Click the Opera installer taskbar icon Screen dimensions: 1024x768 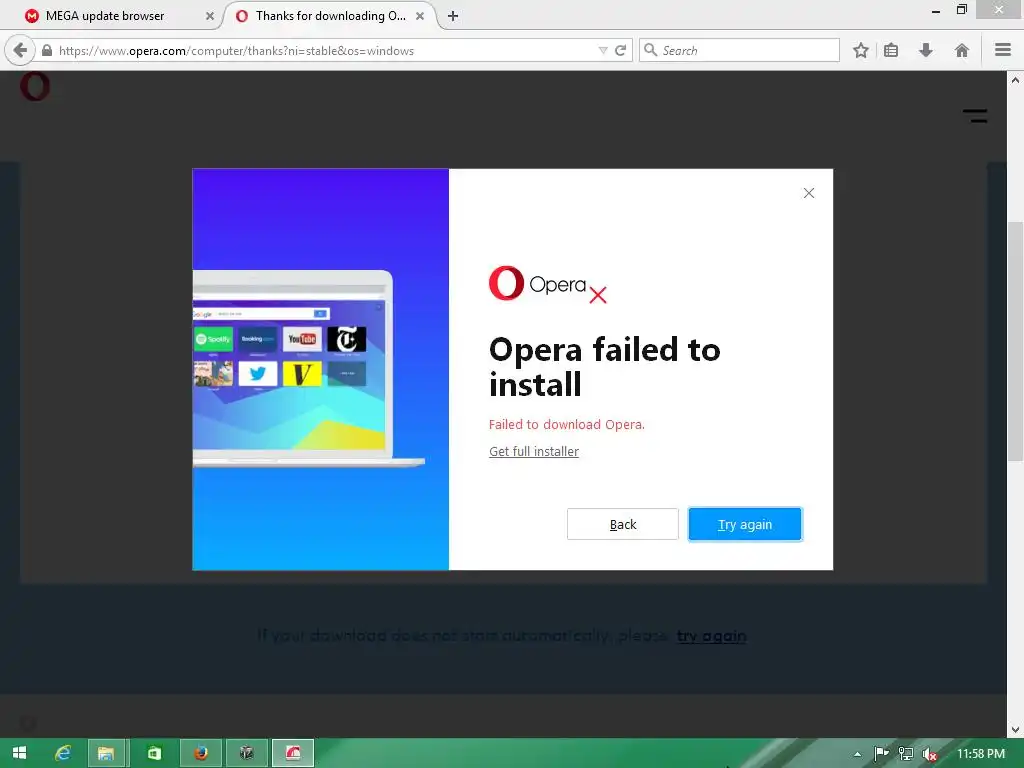coord(293,753)
